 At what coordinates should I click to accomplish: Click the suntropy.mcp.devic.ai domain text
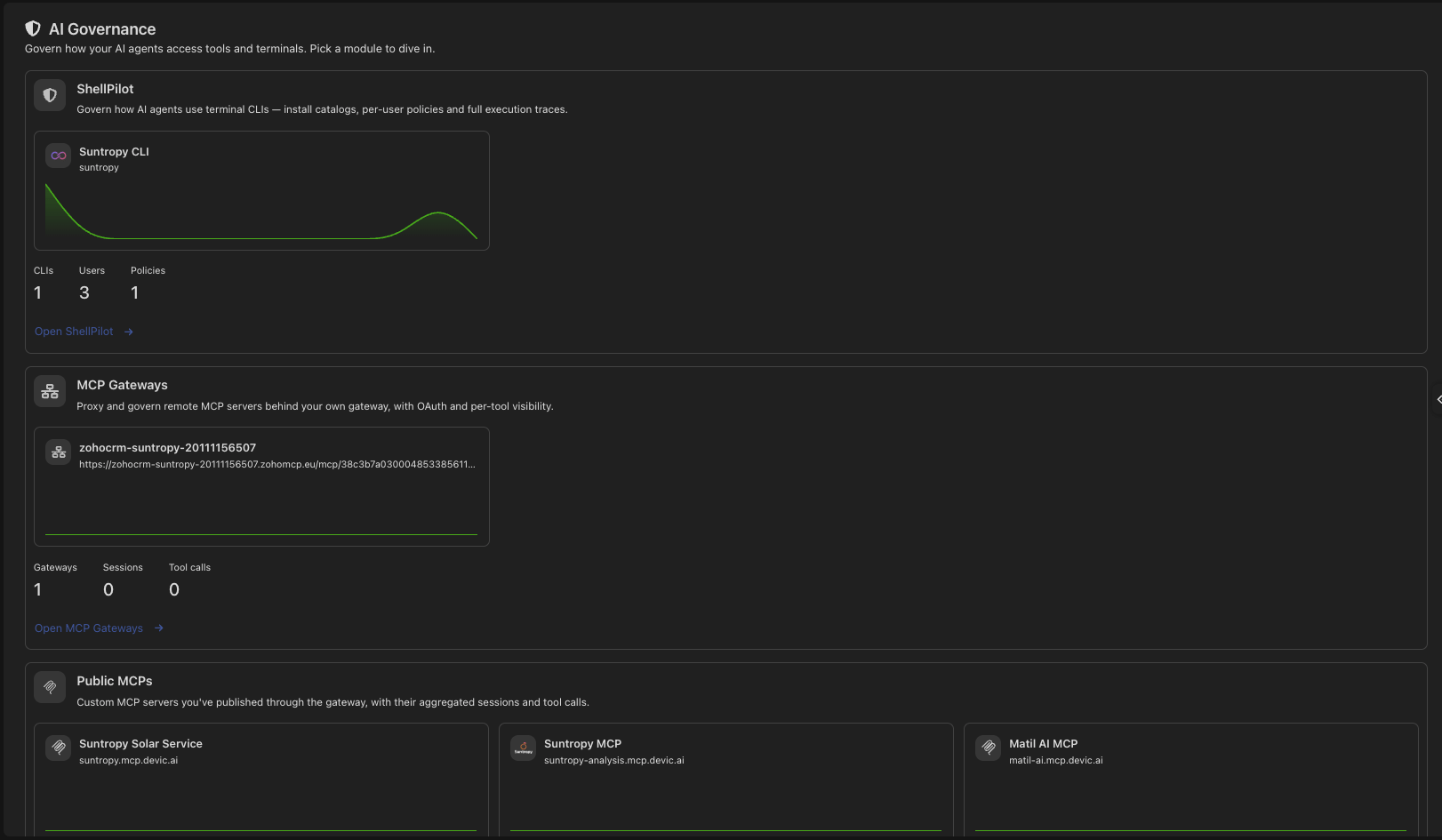tap(128, 760)
